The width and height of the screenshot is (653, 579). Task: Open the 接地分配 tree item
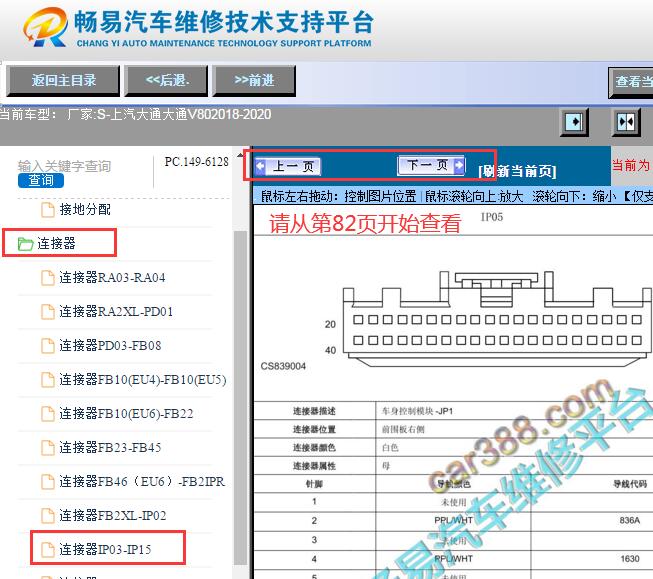pyautogui.click(x=85, y=210)
